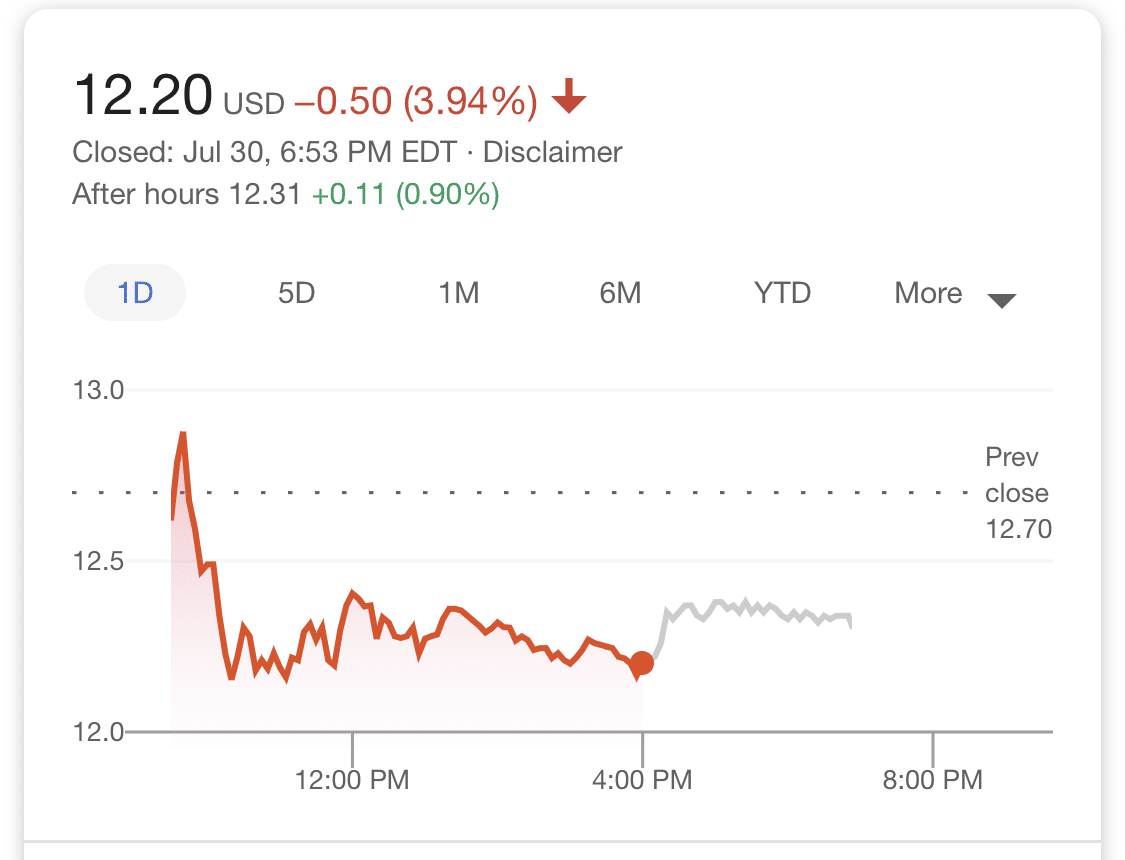Select the 6M timeframe
The width and height of the screenshot is (1125, 860).
point(620,293)
